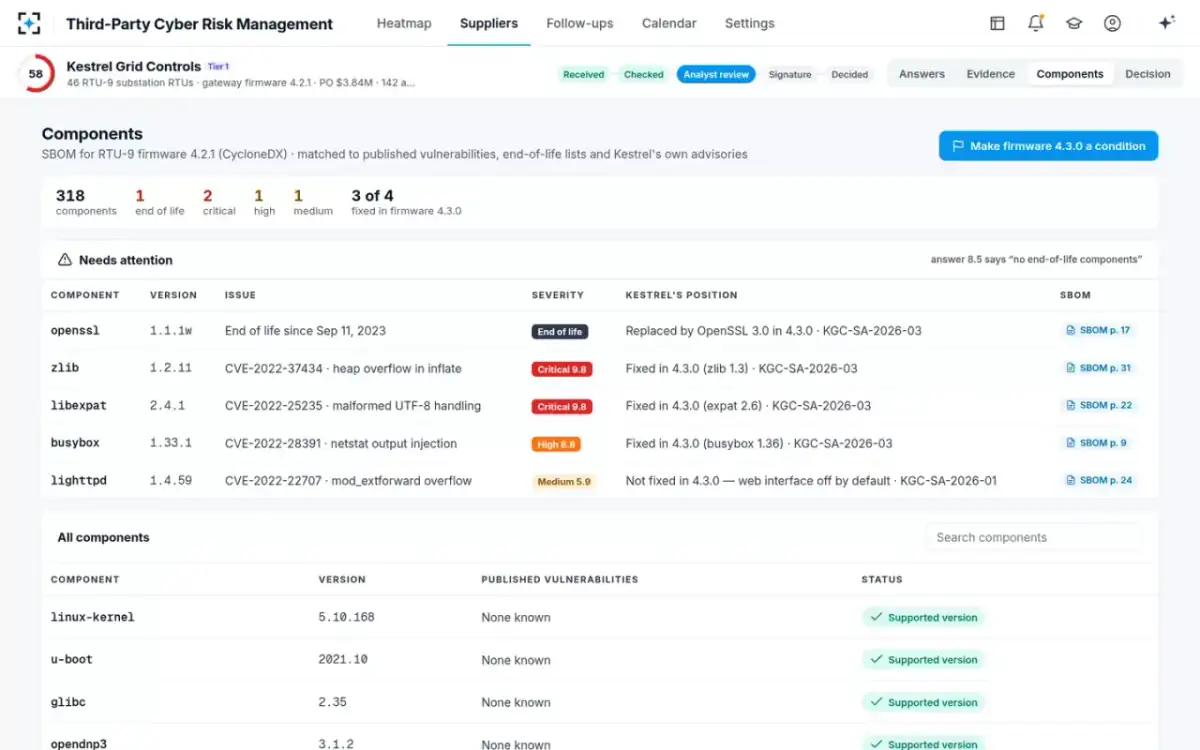Open the layout panel icon
This screenshot has height=750, width=1200.
click(997, 23)
